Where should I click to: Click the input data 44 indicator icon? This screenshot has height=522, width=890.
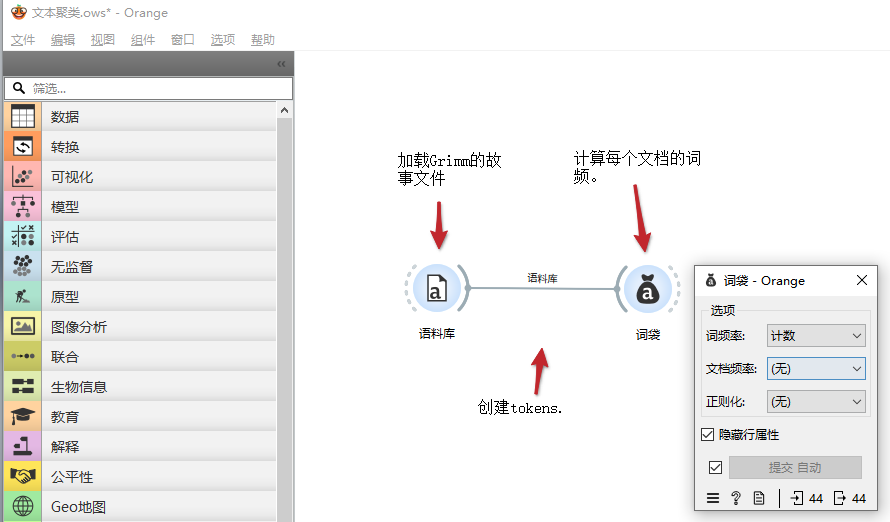coord(797,498)
